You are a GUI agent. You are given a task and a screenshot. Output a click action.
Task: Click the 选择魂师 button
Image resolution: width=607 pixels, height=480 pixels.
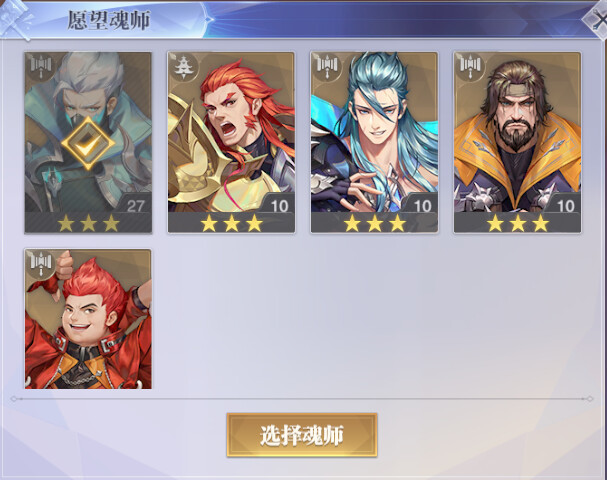tap(302, 435)
